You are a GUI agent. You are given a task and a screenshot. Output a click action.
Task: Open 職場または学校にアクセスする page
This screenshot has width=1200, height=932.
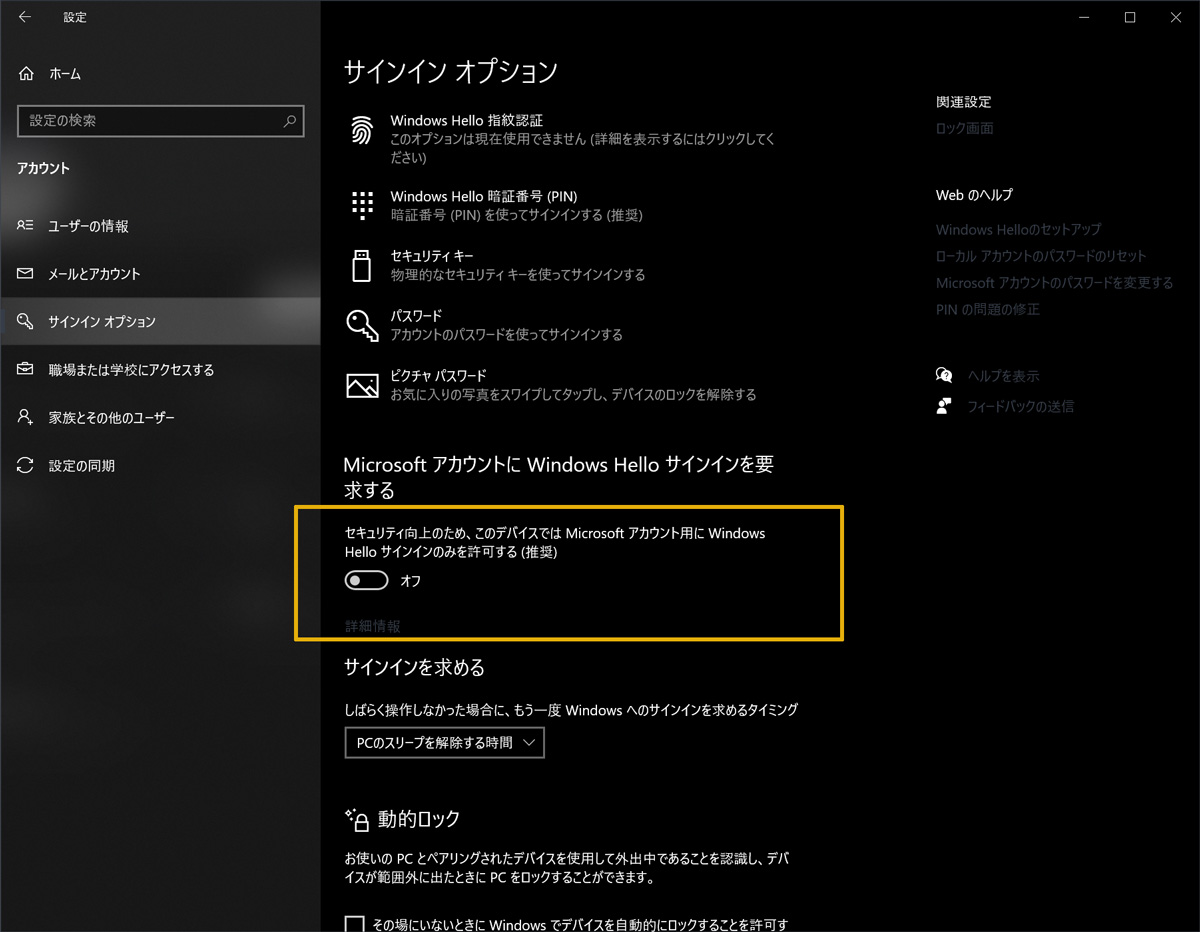pyautogui.click(x=160, y=370)
